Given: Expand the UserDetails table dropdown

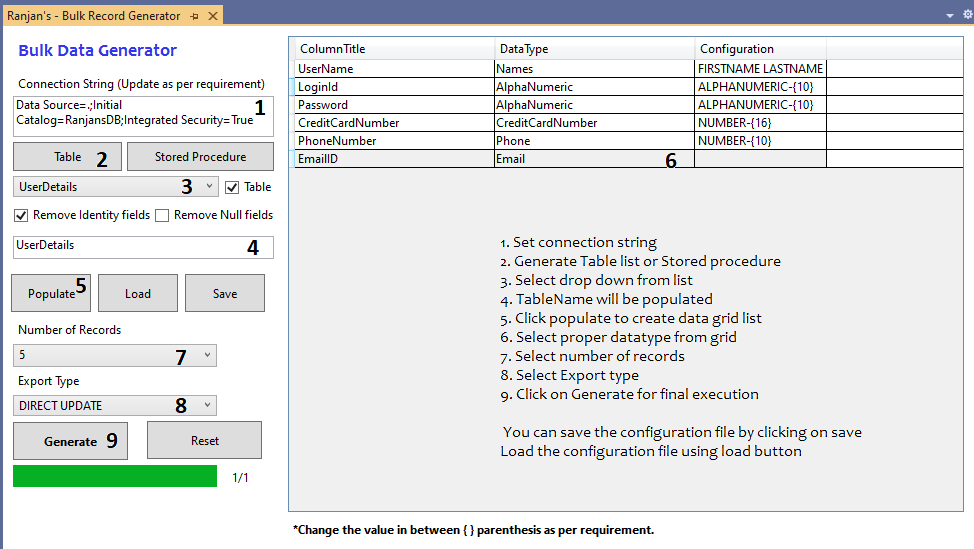Looking at the screenshot, I should click(208, 186).
